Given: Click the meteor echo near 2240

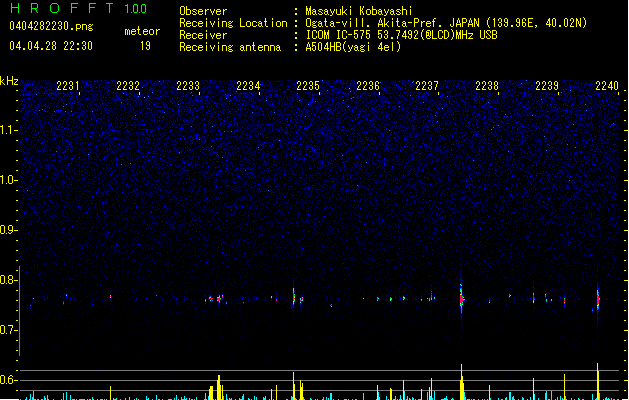Looking at the screenshot, I should (598, 300).
